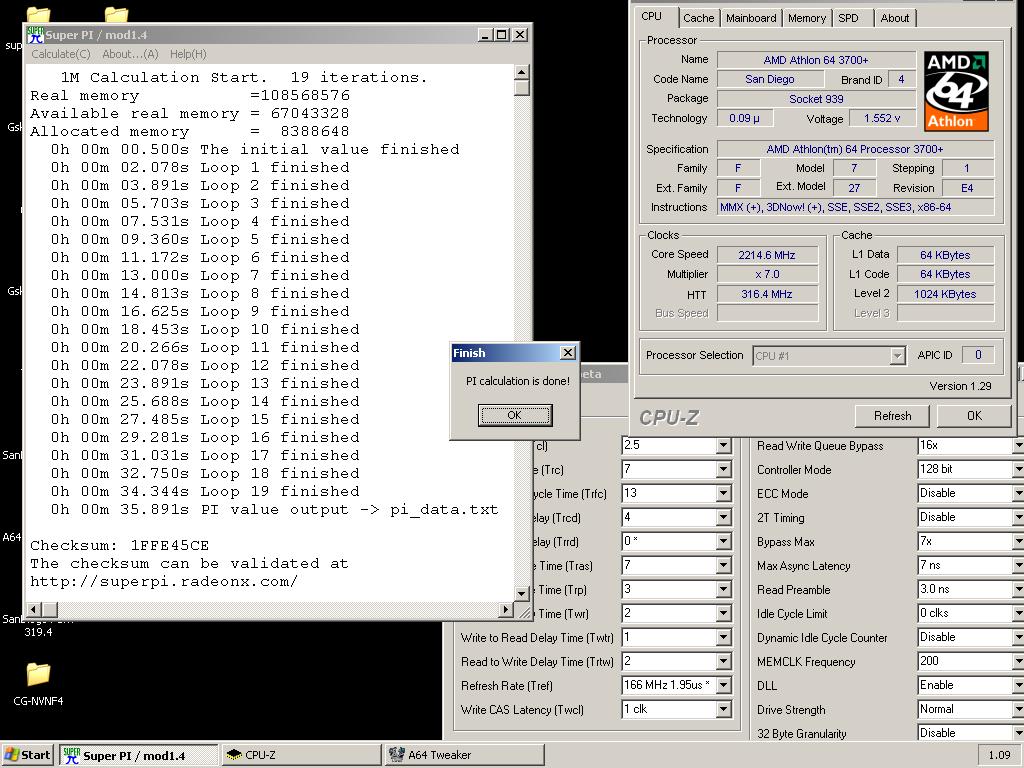Click the Super PI vertical scrollbar up arrow
This screenshot has height=768, width=1024.
pos(521,71)
